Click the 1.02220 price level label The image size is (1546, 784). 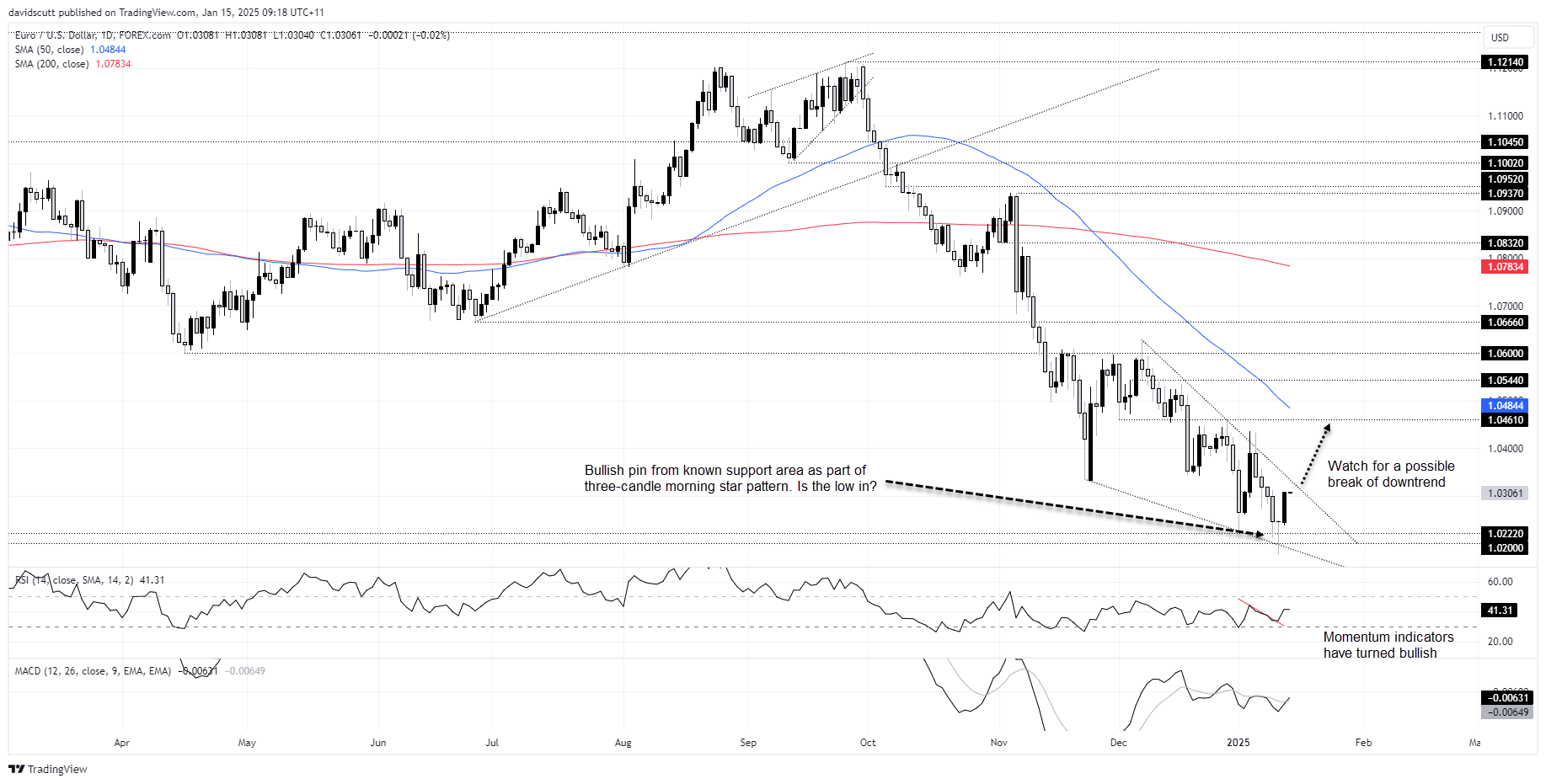click(1505, 534)
